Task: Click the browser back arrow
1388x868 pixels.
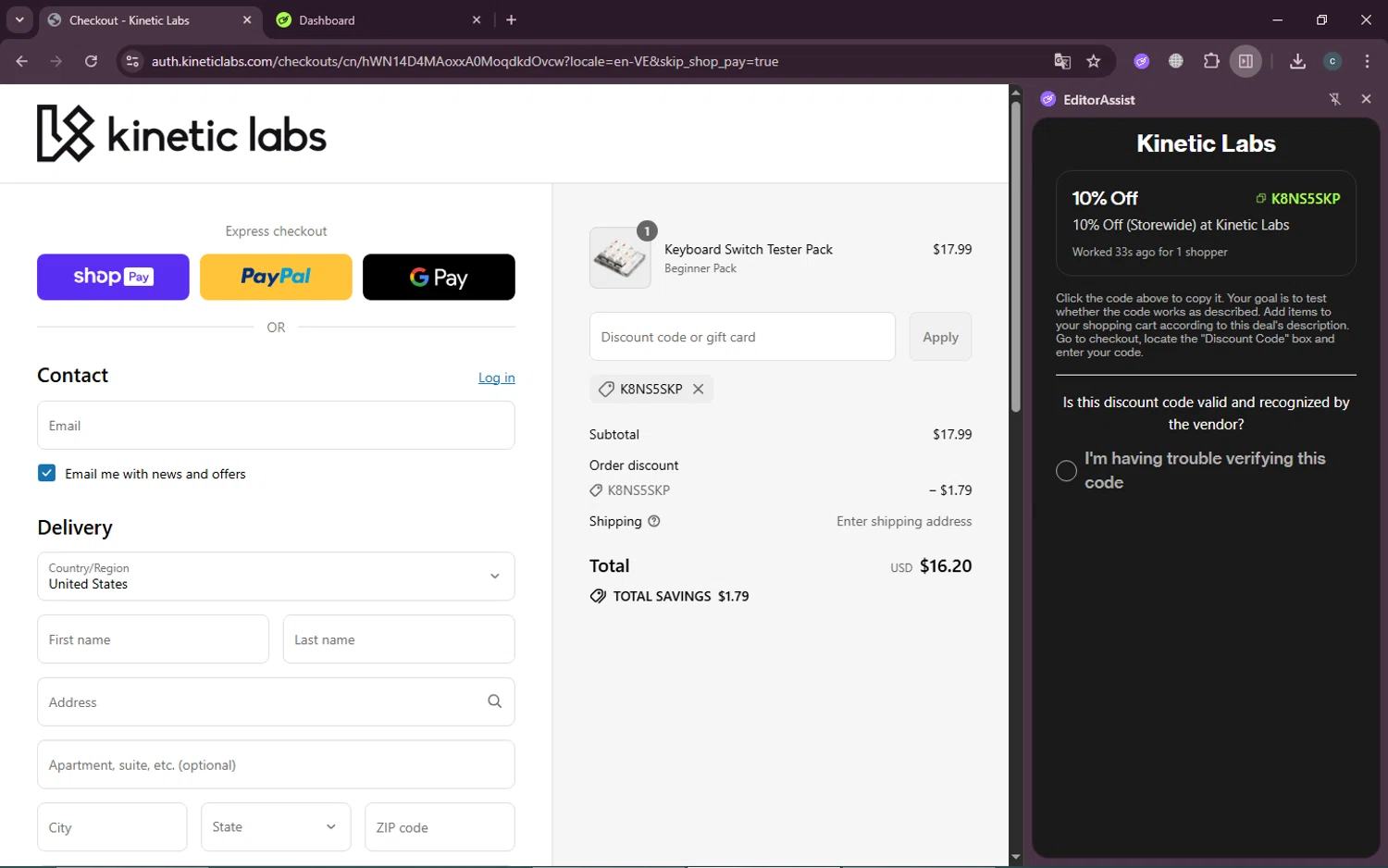Action: (x=22, y=61)
